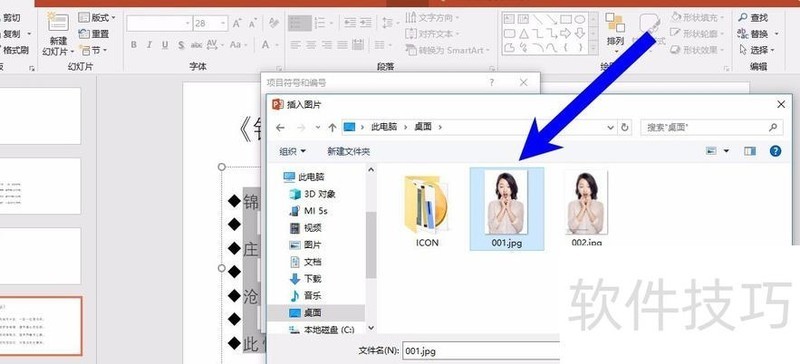Click the line spacing icon
The height and width of the screenshot is (364, 800).
click(x=388, y=23)
